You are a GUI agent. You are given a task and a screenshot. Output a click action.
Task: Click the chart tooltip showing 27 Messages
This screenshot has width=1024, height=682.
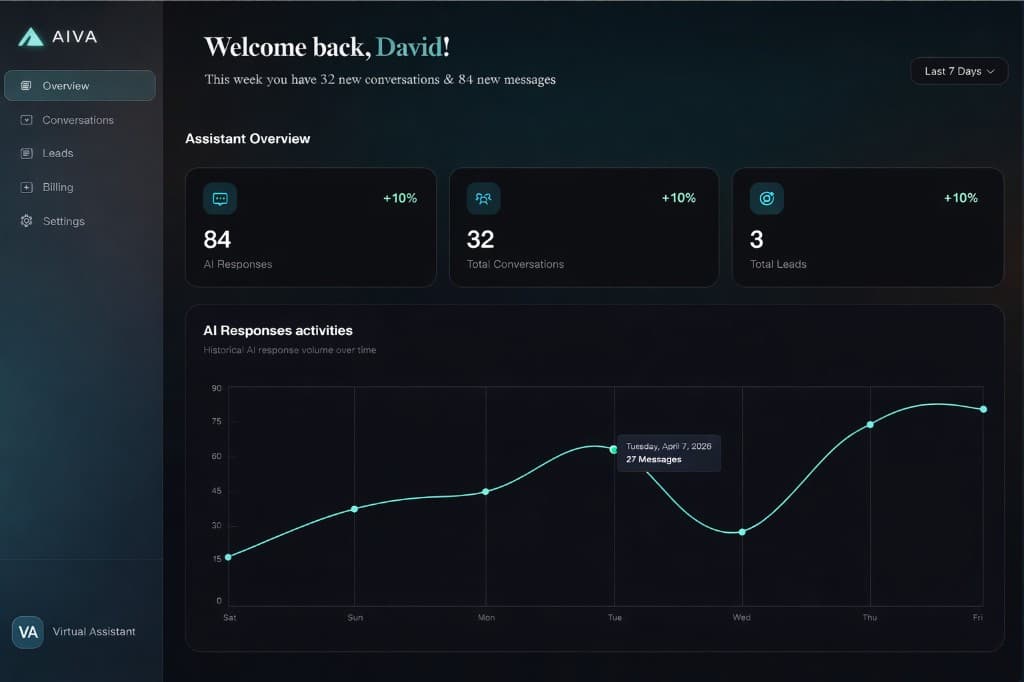click(x=668, y=453)
